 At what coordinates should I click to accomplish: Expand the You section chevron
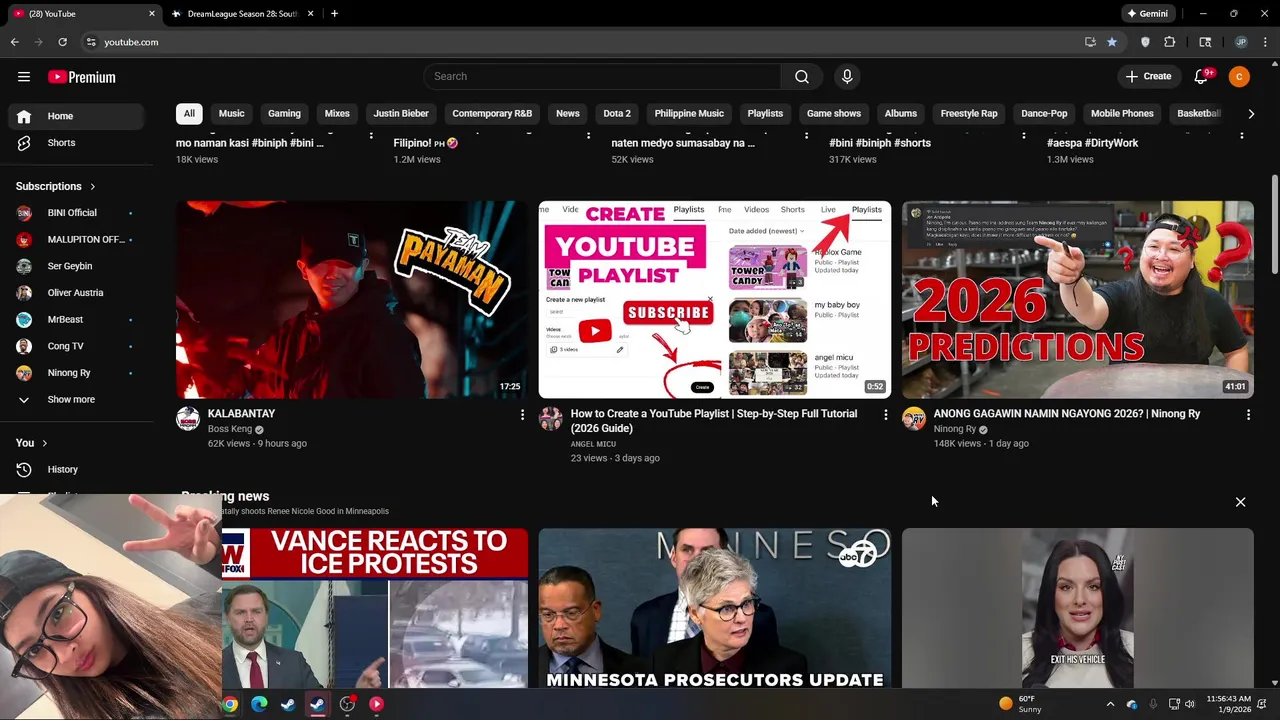tap(44, 443)
